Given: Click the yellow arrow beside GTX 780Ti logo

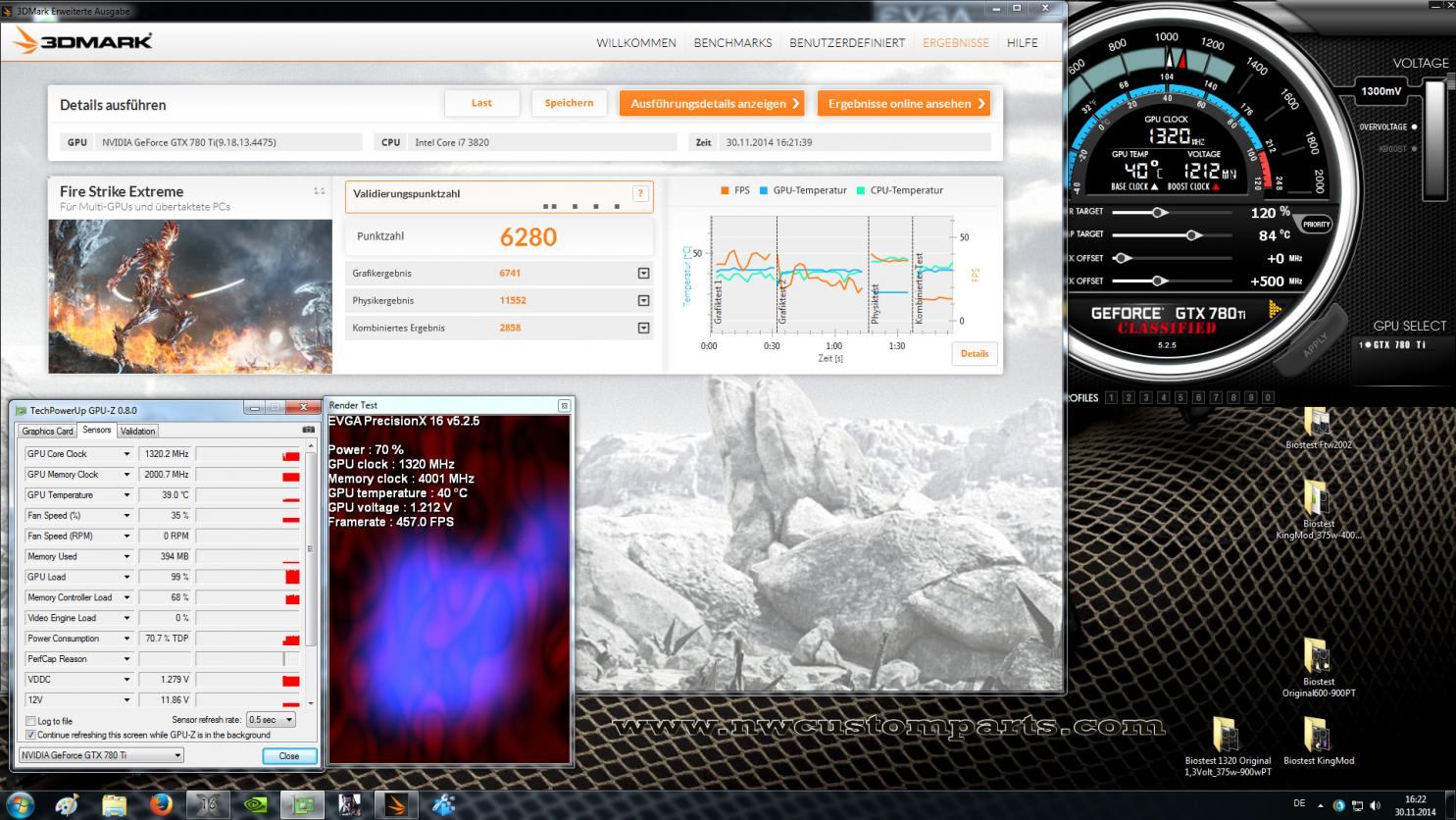Looking at the screenshot, I should point(1275,310).
